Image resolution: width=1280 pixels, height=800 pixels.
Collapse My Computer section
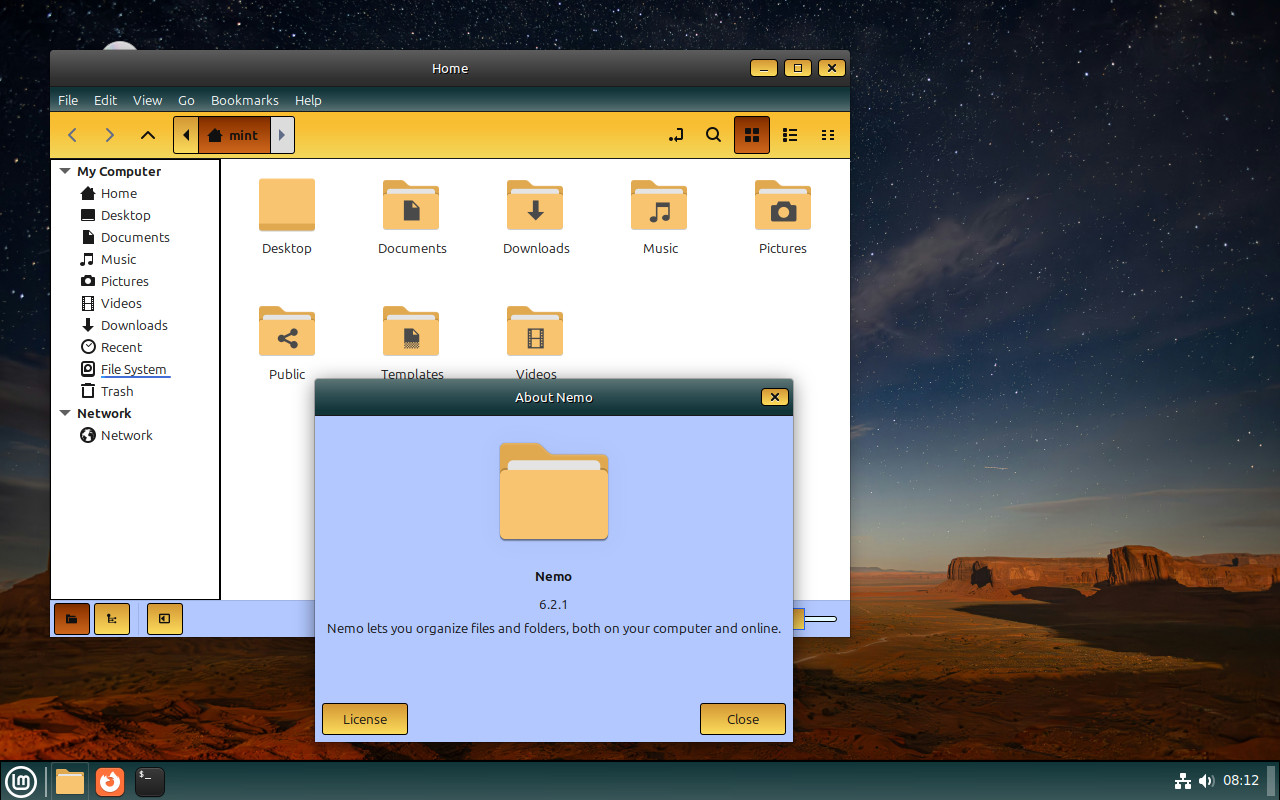65,171
